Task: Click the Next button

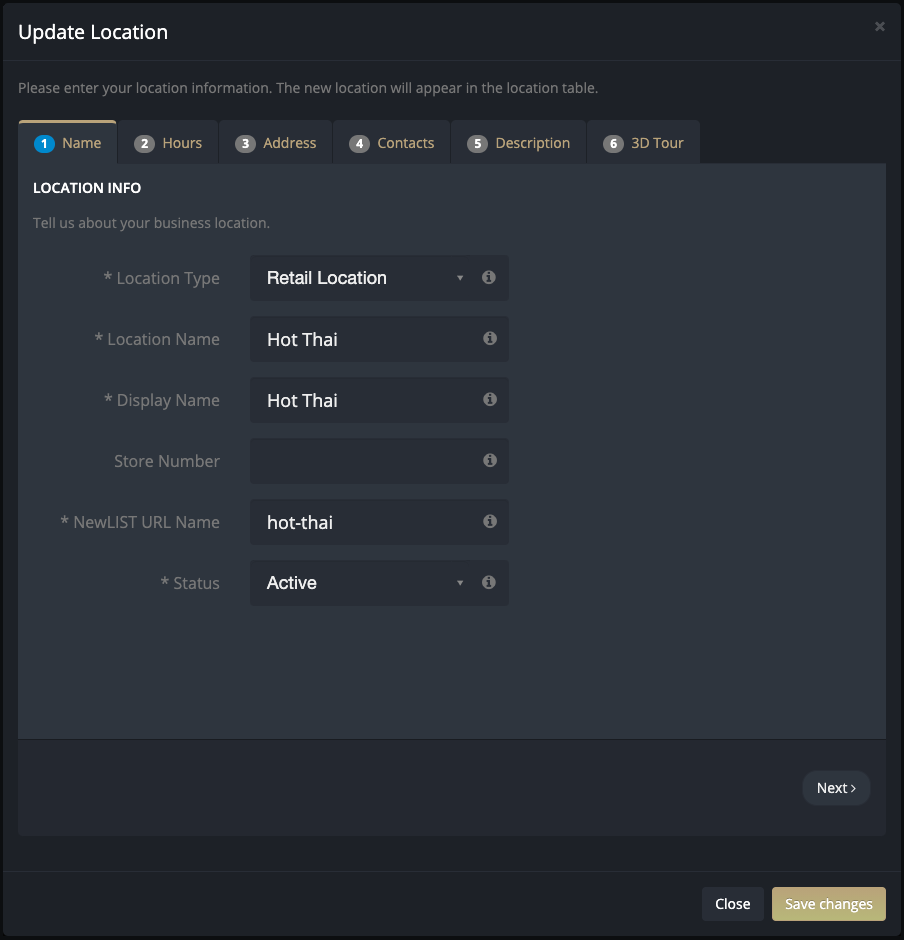Action: 836,788
